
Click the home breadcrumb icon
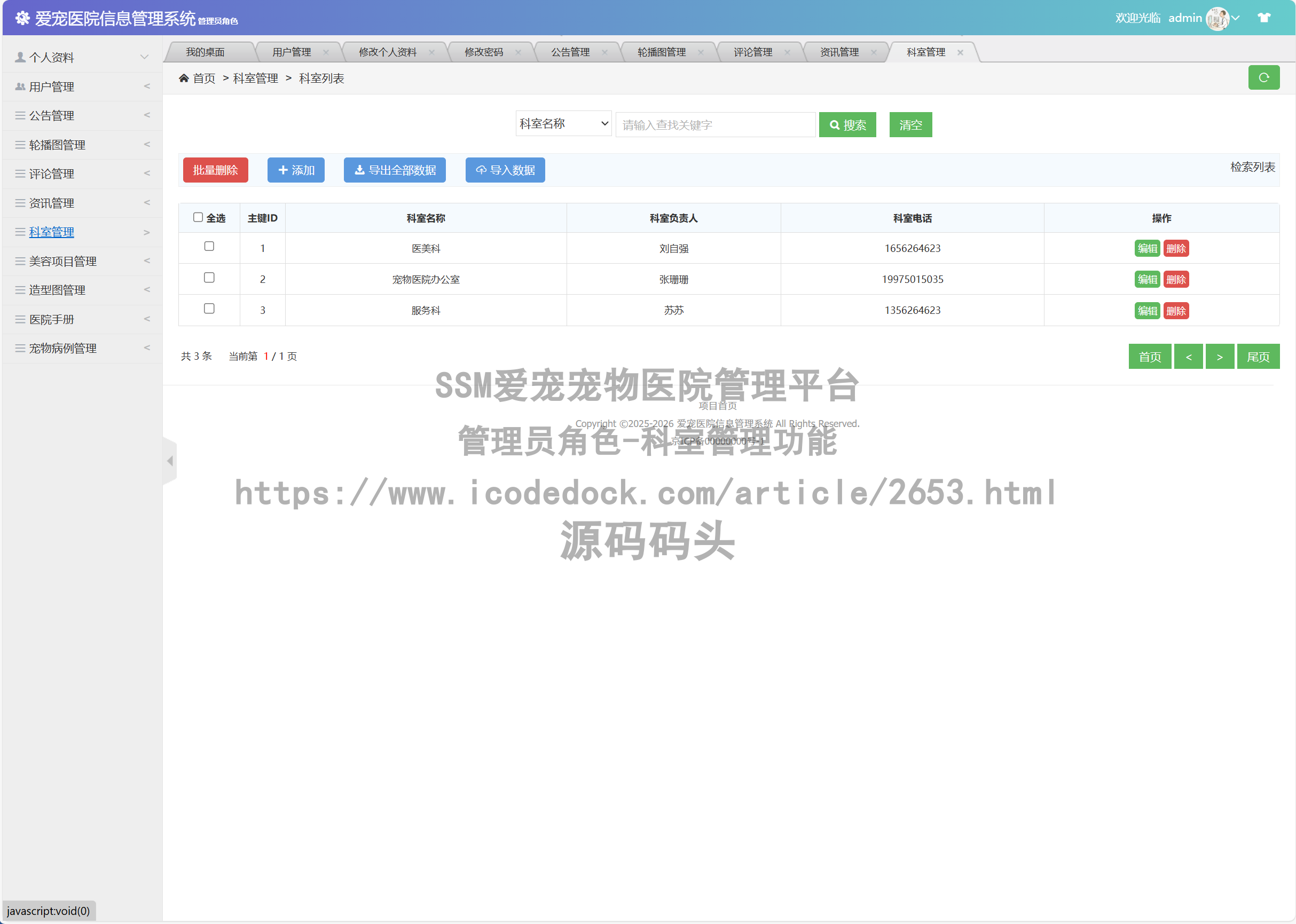click(x=184, y=77)
